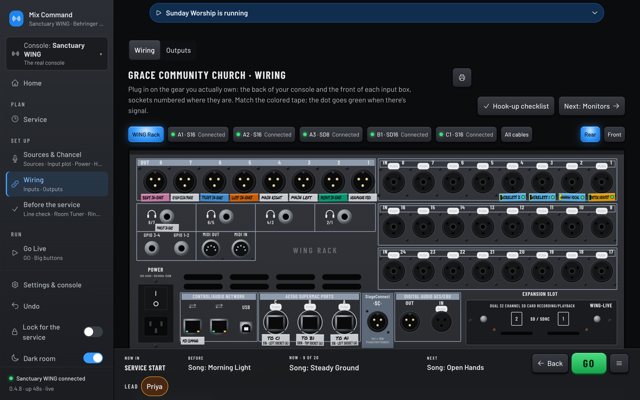Viewport: 640px width, 400px height.
Task: Open the Hook-up checklist
Action: (516, 106)
